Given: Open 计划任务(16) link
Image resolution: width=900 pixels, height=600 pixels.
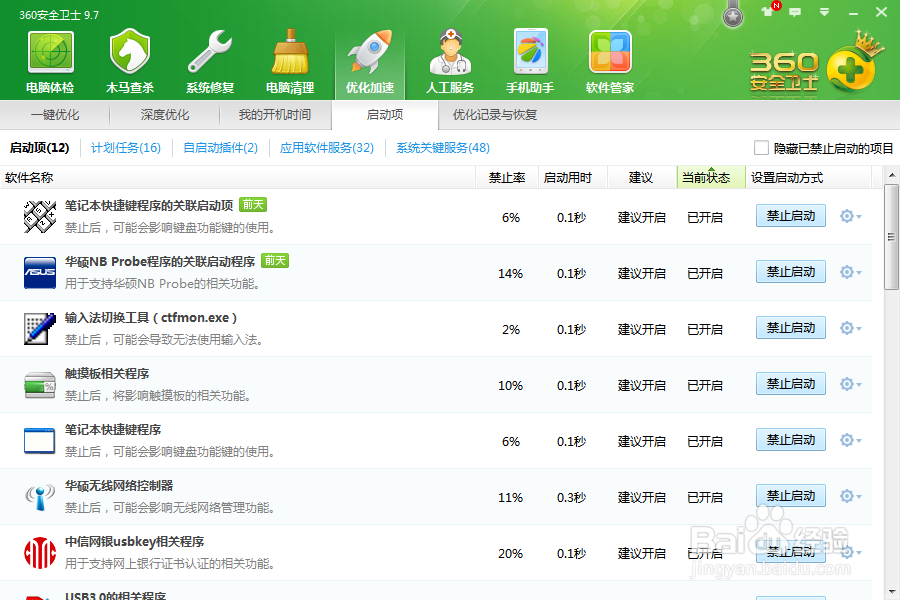Looking at the screenshot, I should point(126,148).
